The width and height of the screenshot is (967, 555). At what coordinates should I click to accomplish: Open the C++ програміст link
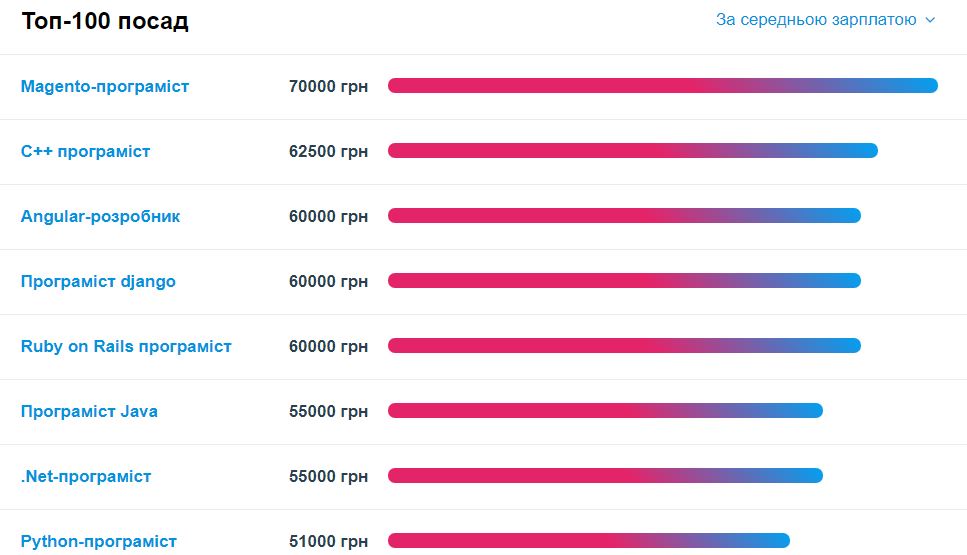pos(85,151)
